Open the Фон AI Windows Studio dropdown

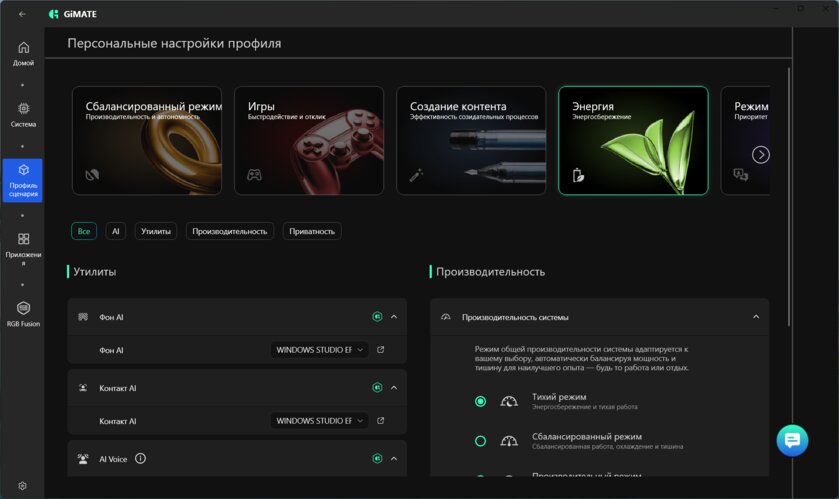point(319,350)
